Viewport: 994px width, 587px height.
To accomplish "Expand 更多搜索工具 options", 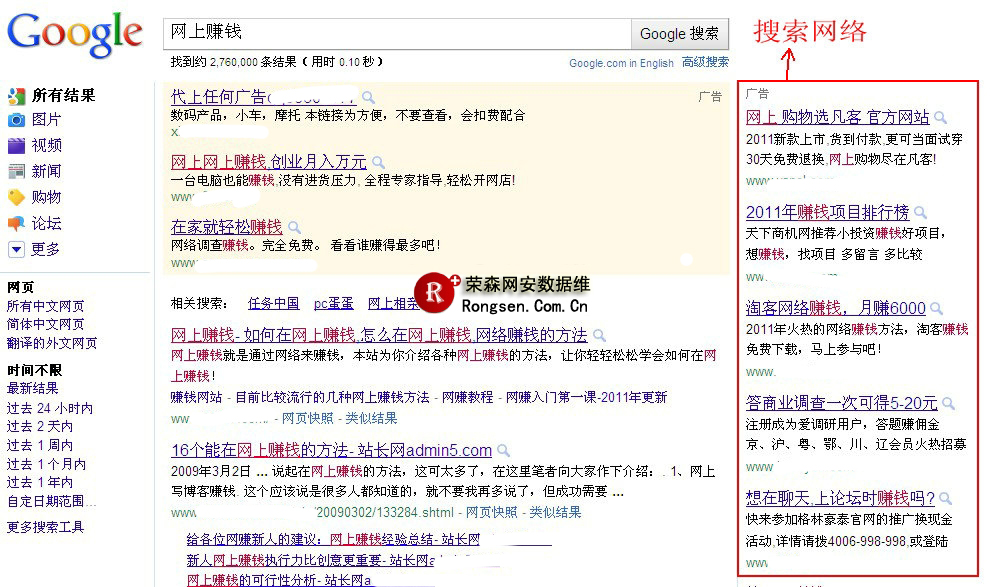I will pyautogui.click(x=45, y=527).
